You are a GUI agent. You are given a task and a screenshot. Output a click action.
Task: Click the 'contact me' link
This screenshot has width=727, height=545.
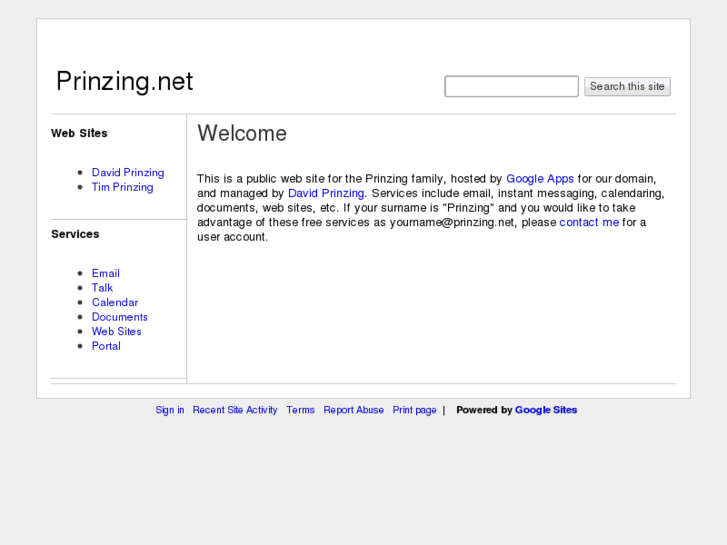point(589,222)
